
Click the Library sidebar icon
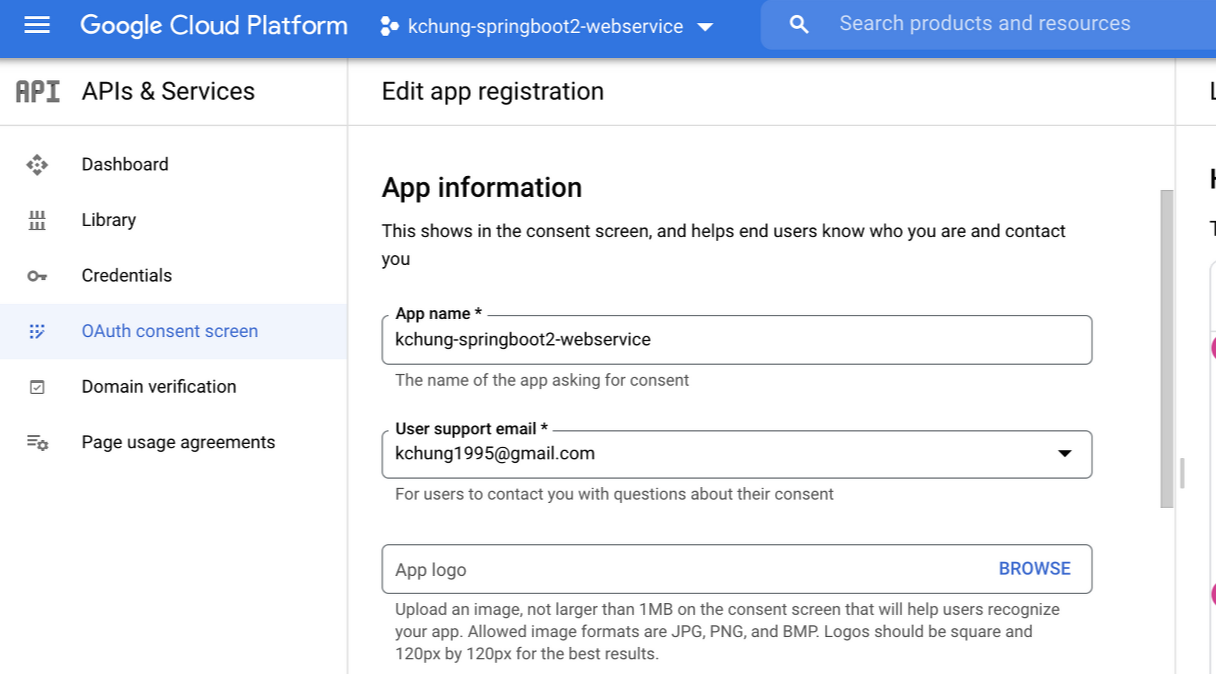[37, 220]
